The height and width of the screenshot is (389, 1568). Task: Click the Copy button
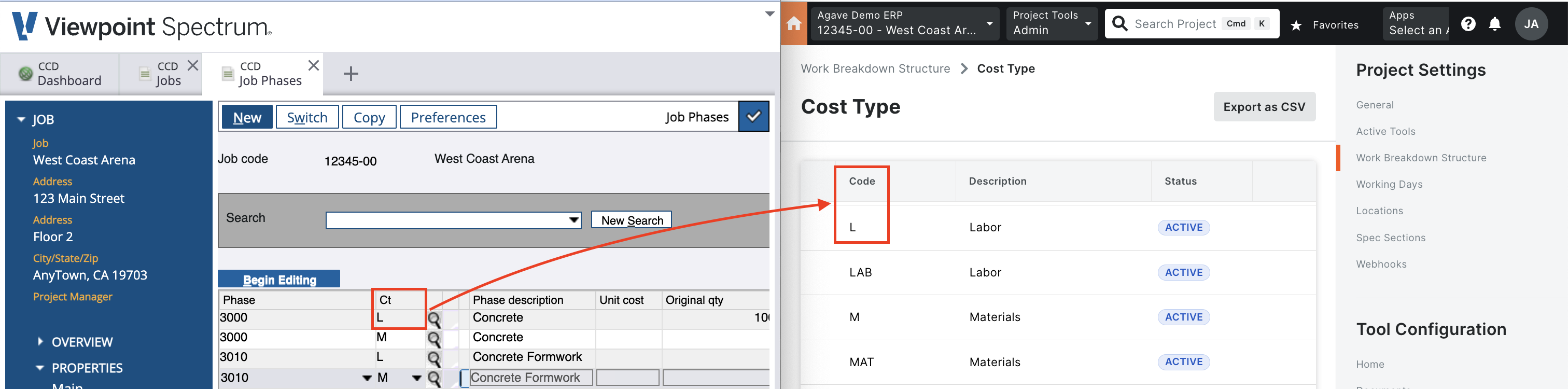pyautogui.click(x=369, y=117)
